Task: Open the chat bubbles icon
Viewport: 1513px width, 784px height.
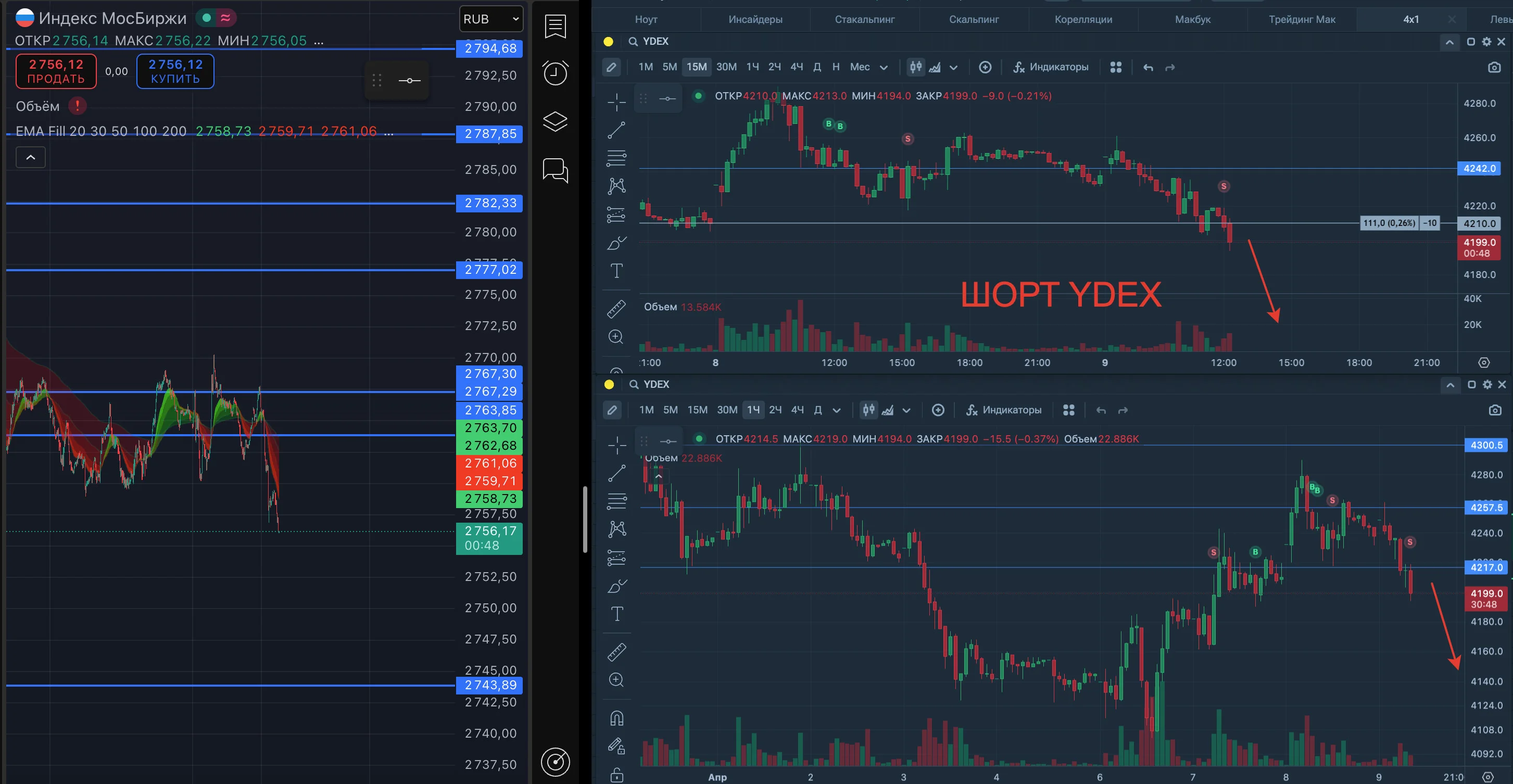Action: pyautogui.click(x=555, y=170)
